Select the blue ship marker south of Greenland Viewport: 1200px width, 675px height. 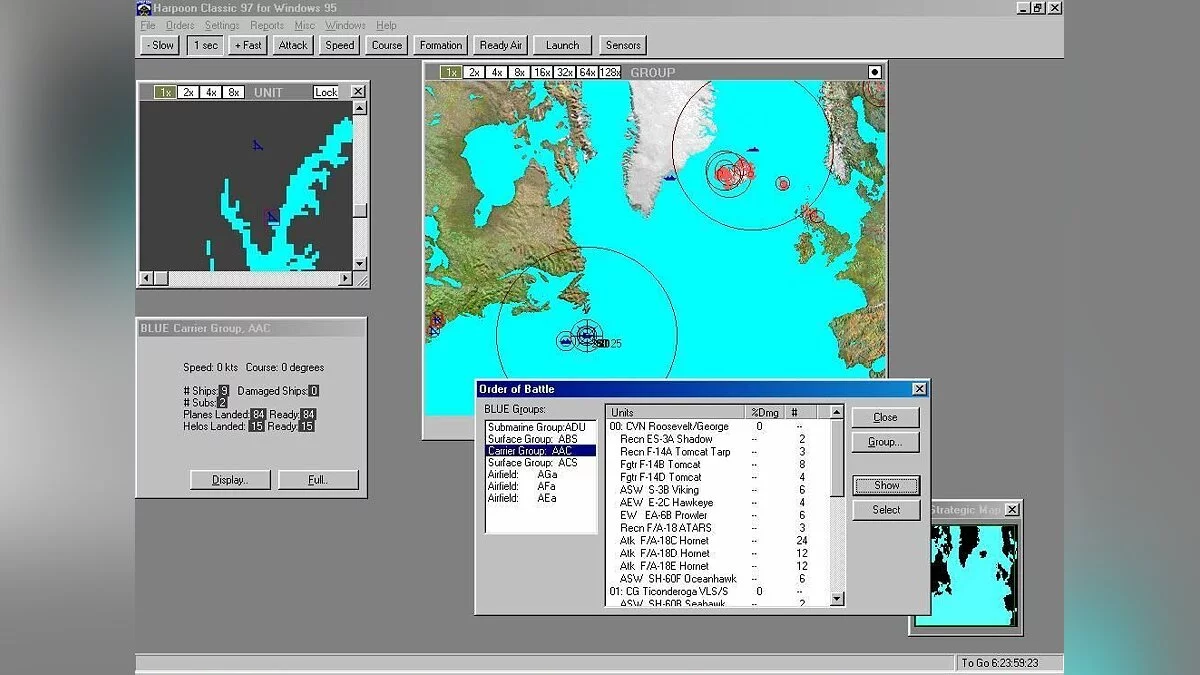(670, 178)
